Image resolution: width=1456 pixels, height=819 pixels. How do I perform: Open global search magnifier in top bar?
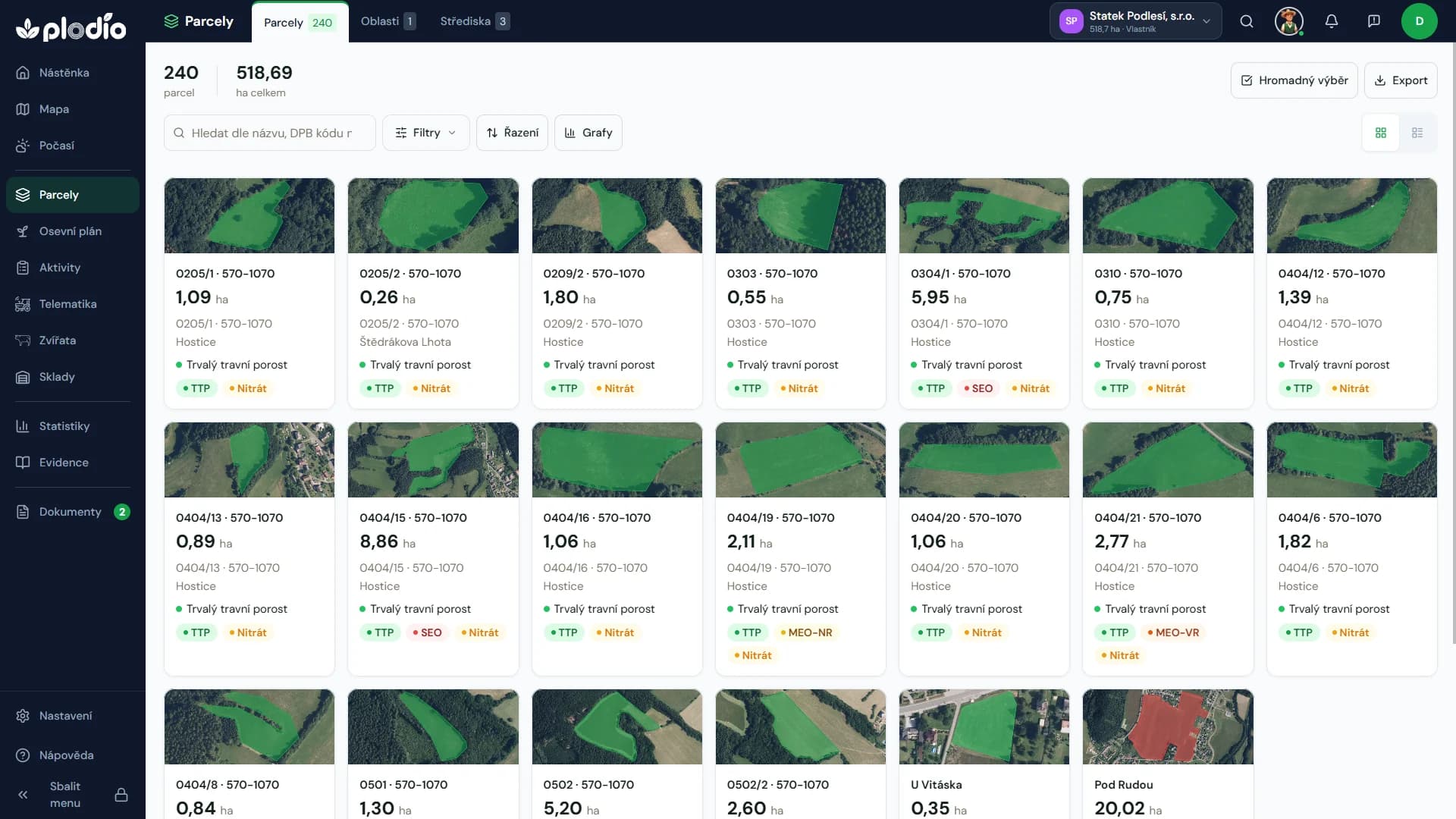(x=1247, y=21)
